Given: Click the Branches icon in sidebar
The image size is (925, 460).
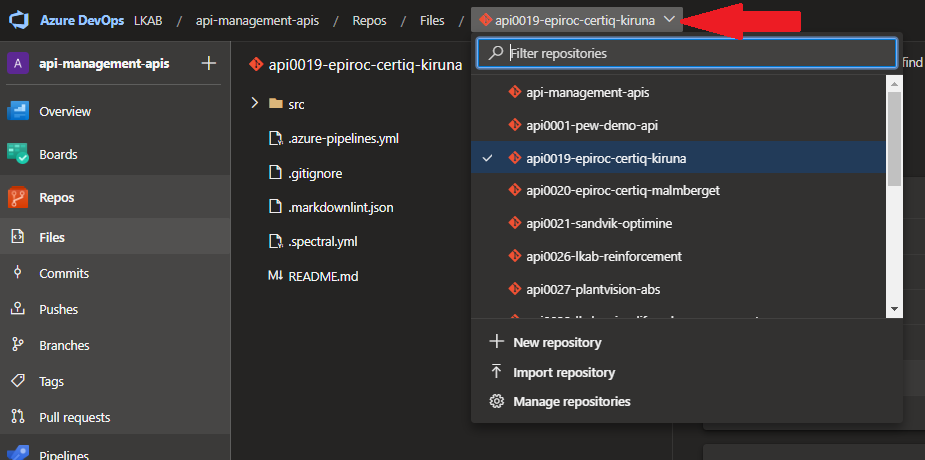Looking at the screenshot, I should tap(18, 345).
